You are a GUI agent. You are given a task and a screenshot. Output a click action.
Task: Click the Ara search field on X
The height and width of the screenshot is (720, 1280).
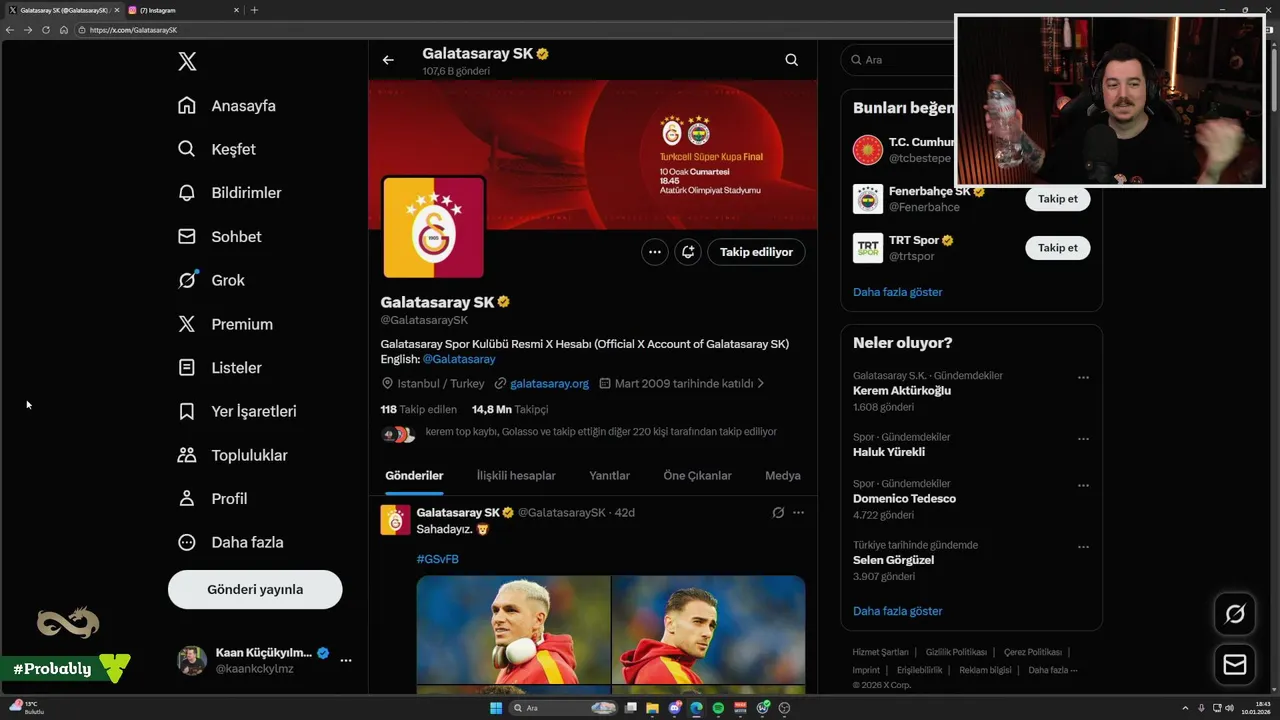point(896,60)
